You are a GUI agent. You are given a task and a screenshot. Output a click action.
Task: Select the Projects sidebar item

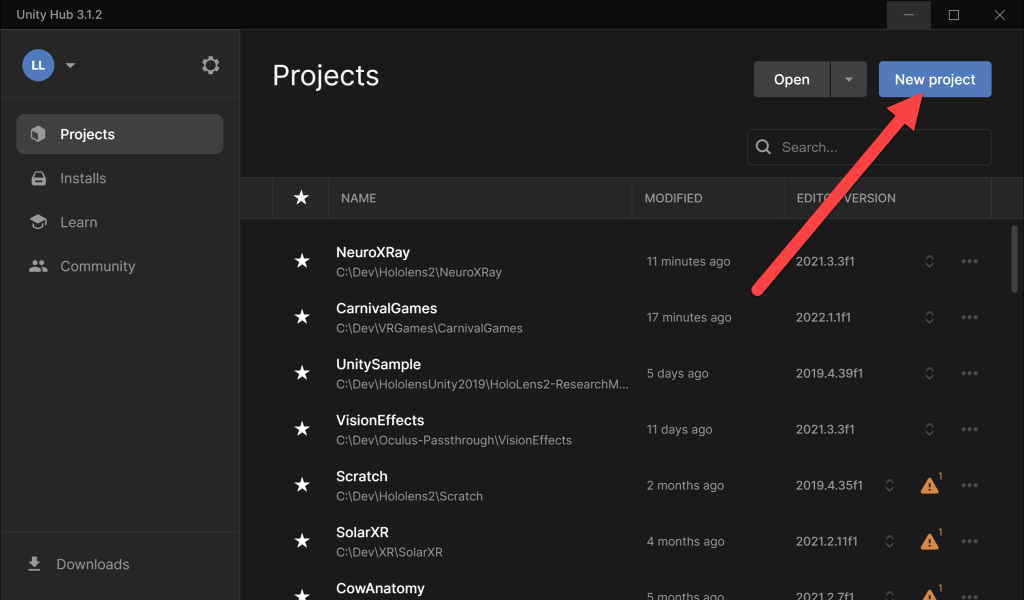[x=120, y=134]
